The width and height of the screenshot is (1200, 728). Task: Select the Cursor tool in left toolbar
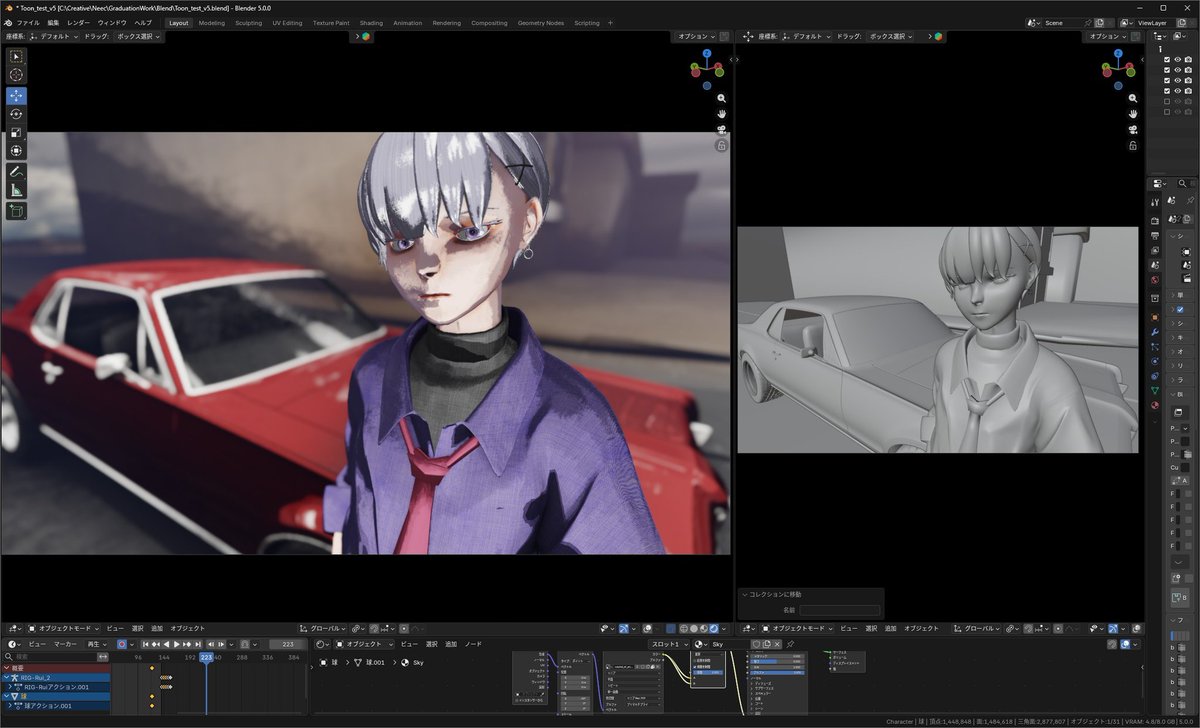[x=16, y=75]
